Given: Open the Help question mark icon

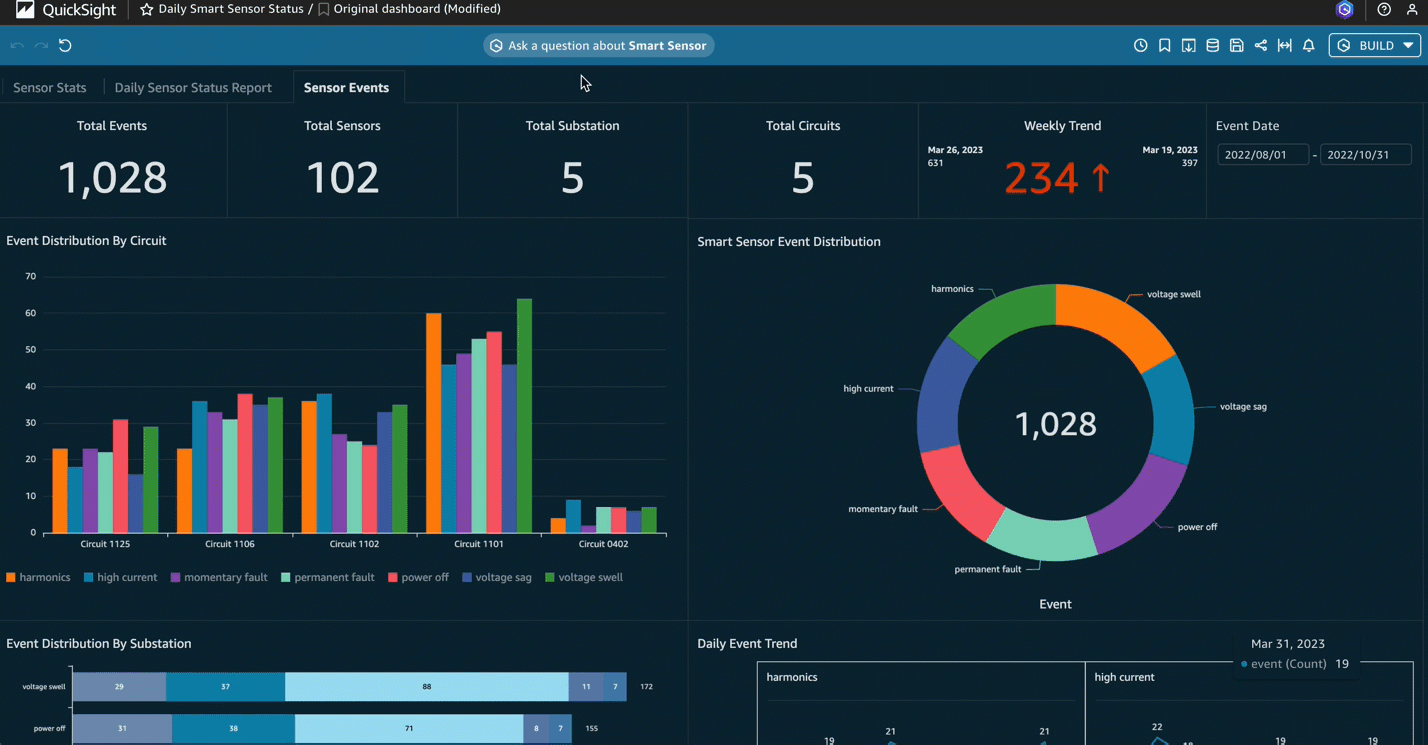Looking at the screenshot, I should (x=1383, y=10).
